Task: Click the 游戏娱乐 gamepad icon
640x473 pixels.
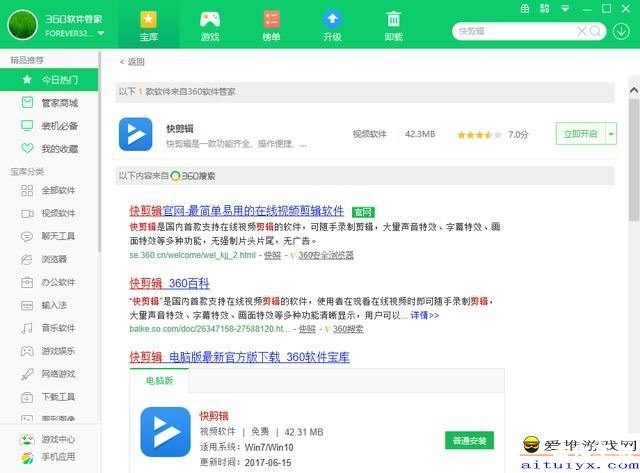Action: click(27, 351)
